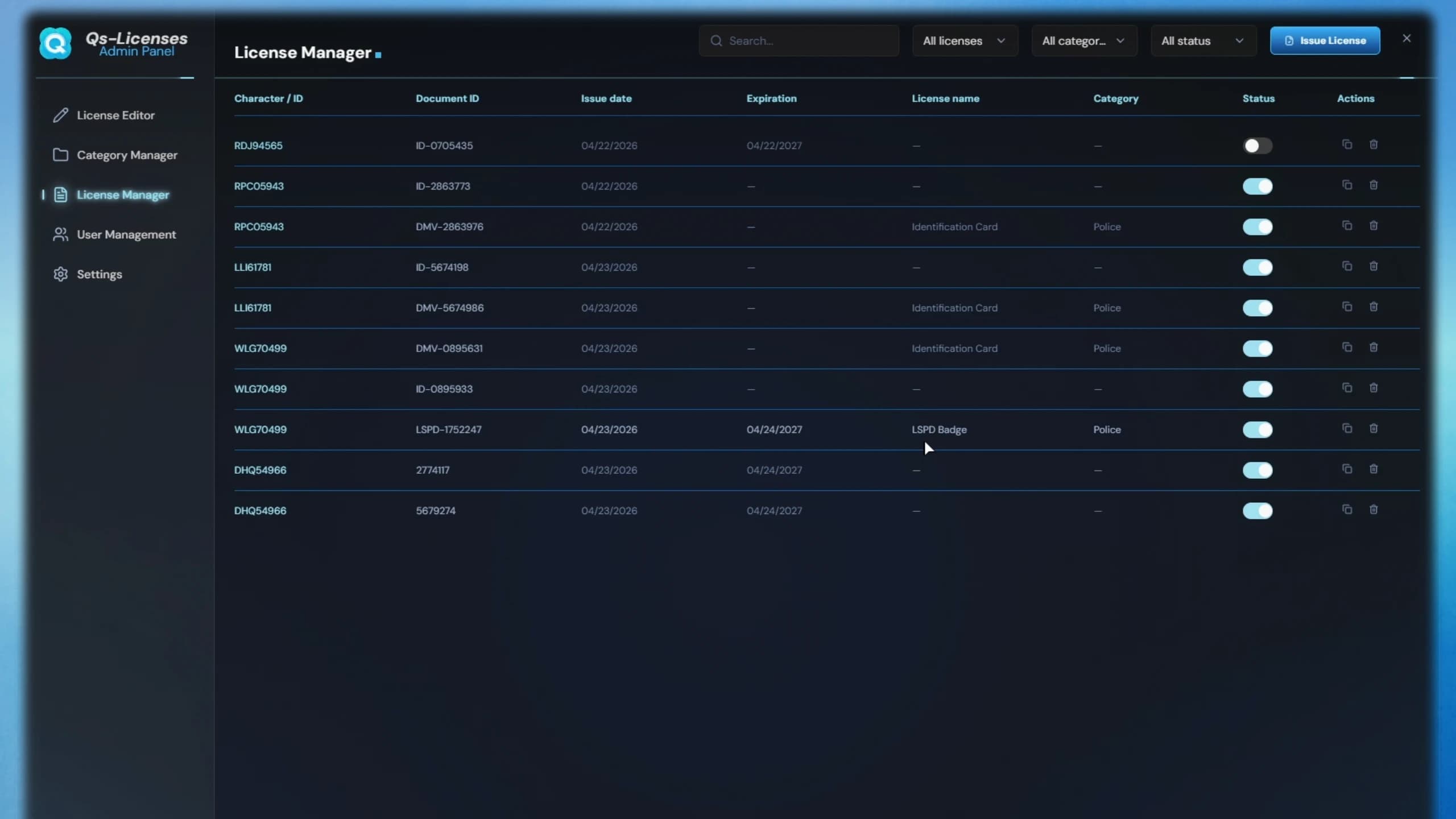Copy the DMV-0895631 license entry
This screenshot has height=819, width=1456.
point(1347,347)
